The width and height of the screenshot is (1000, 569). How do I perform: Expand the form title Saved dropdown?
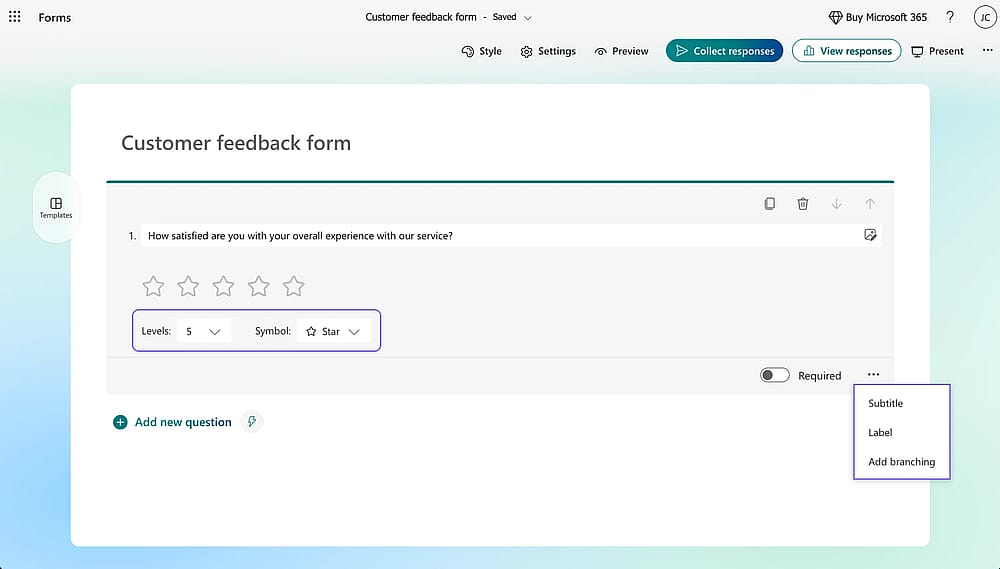pyautogui.click(x=528, y=18)
